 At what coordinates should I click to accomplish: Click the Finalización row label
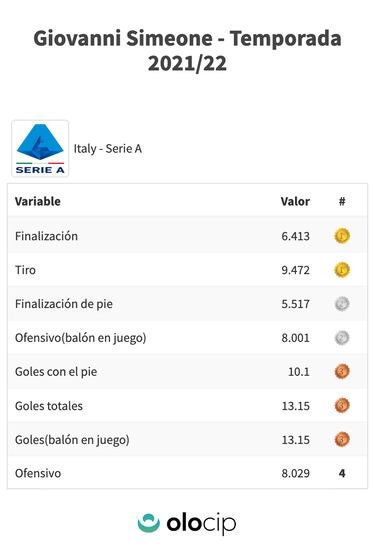coord(46,236)
